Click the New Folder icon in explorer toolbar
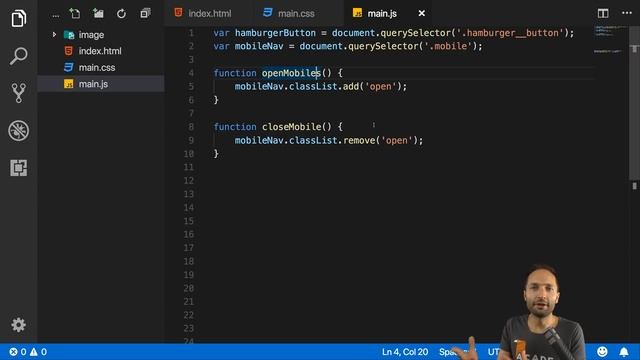 click(x=98, y=13)
